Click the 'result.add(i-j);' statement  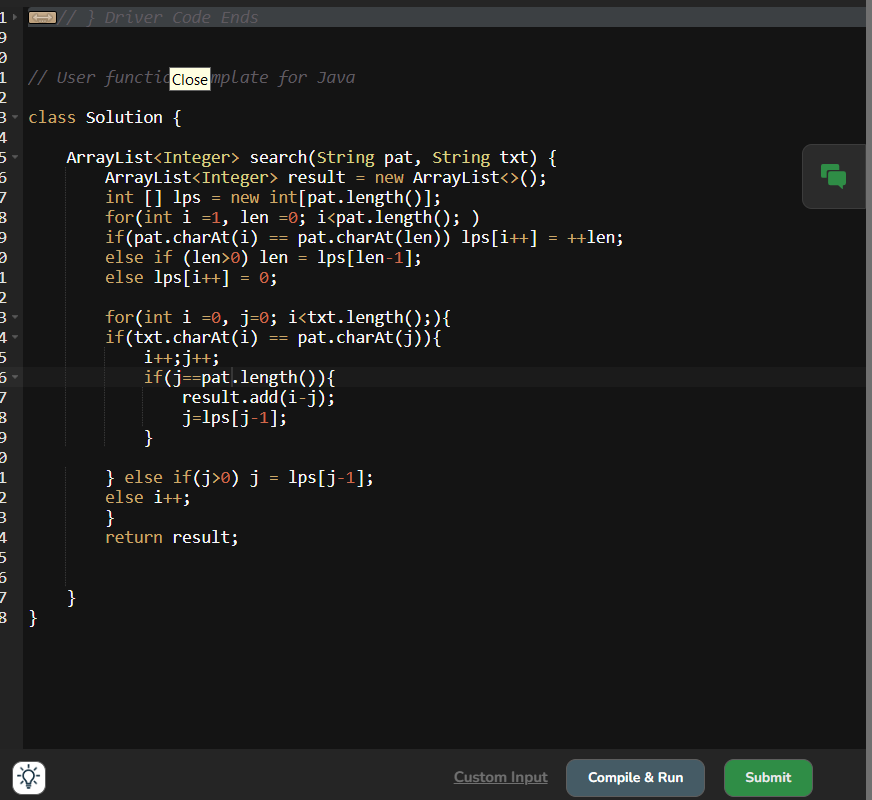click(x=259, y=397)
